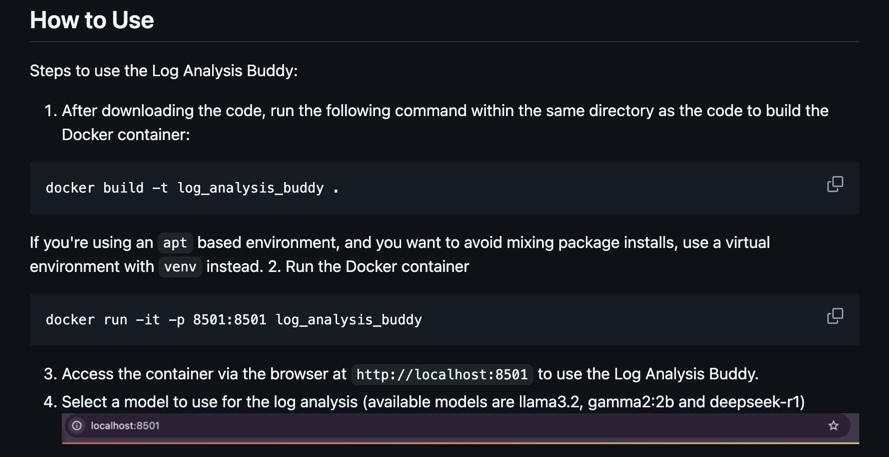Bookmark the page with the star icon
889x457 pixels.
[833, 425]
